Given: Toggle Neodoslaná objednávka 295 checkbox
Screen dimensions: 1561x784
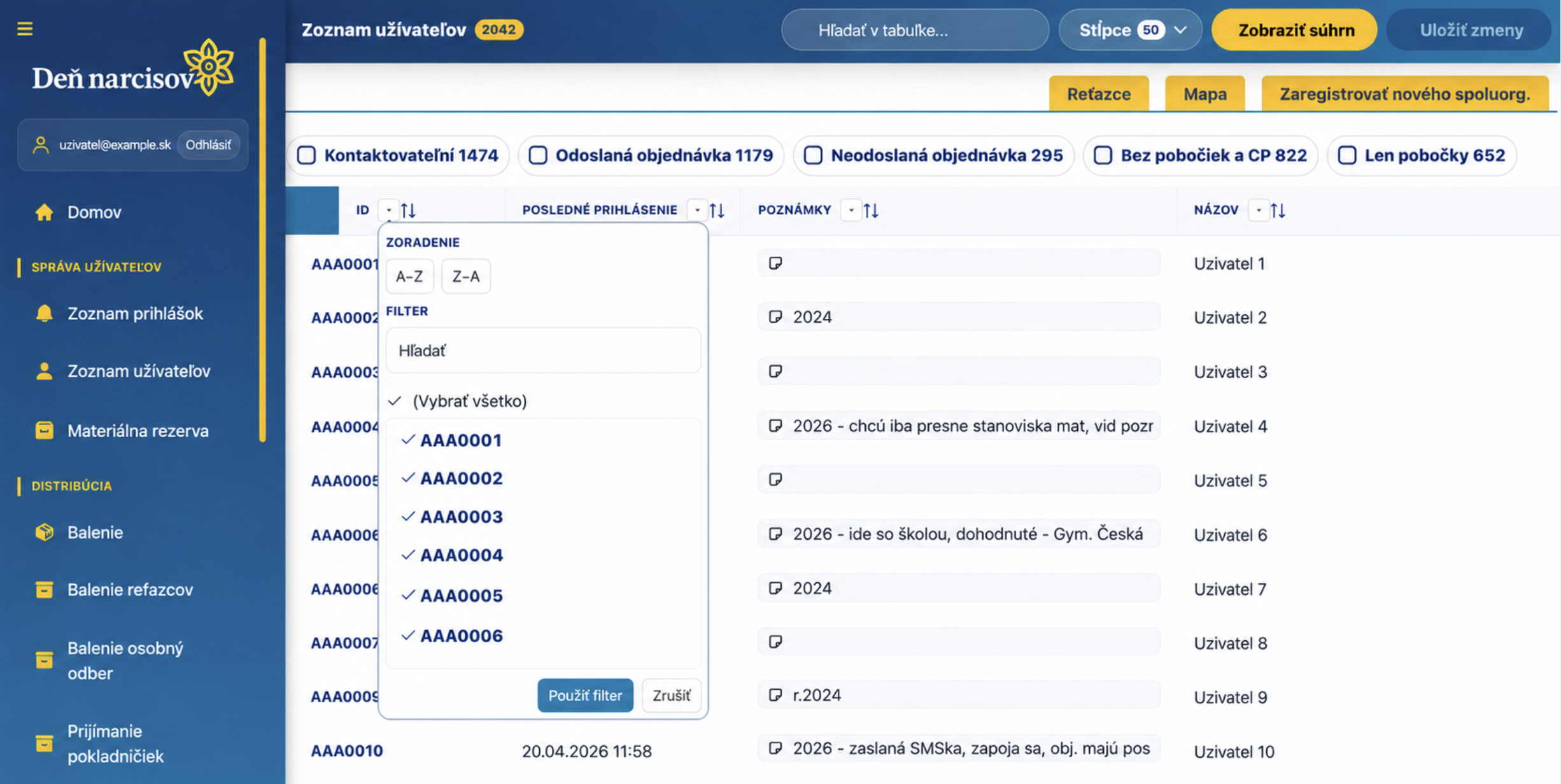Looking at the screenshot, I should coord(813,155).
